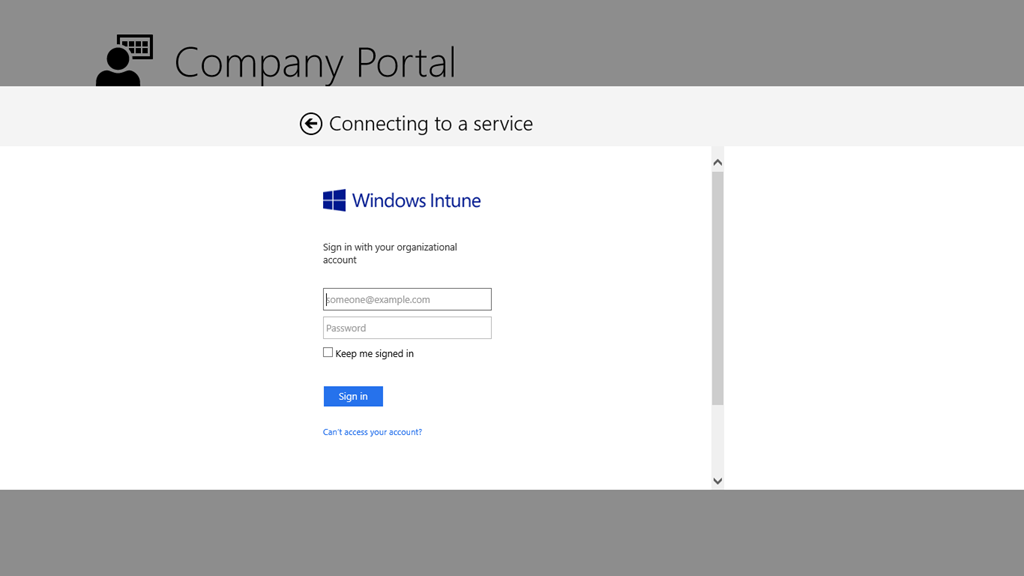Click the scrollbar down arrow
Screen dimensions: 1024x576
pyautogui.click(x=717, y=481)
